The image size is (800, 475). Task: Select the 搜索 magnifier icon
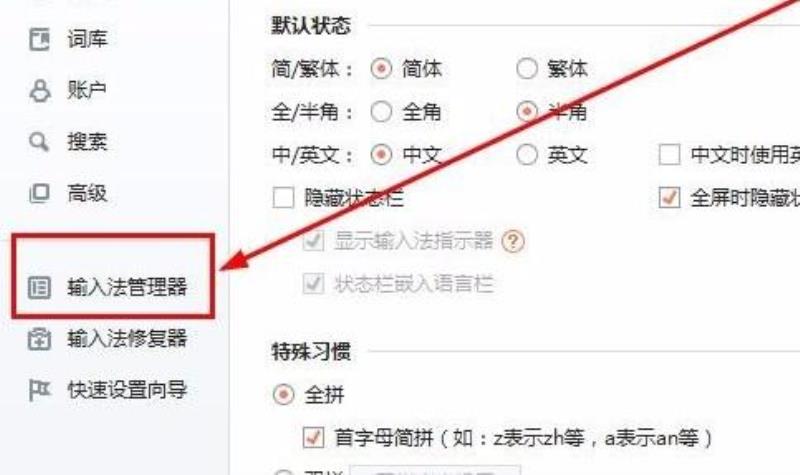(x=39, y=142)
